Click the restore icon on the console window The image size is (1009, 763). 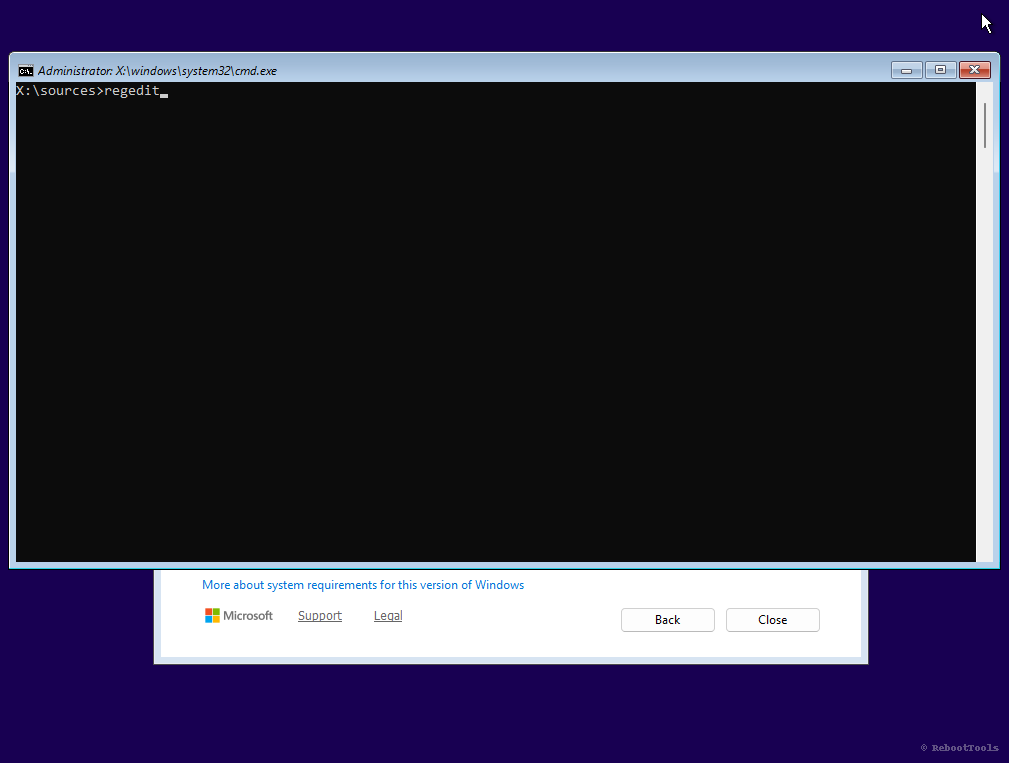[x=940, y=70]
